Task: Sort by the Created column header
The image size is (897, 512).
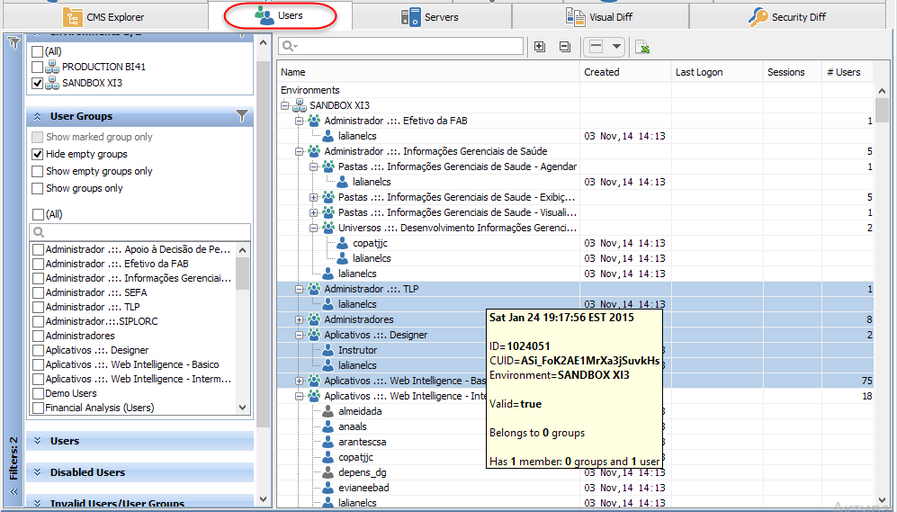Action: pos(625,72)
